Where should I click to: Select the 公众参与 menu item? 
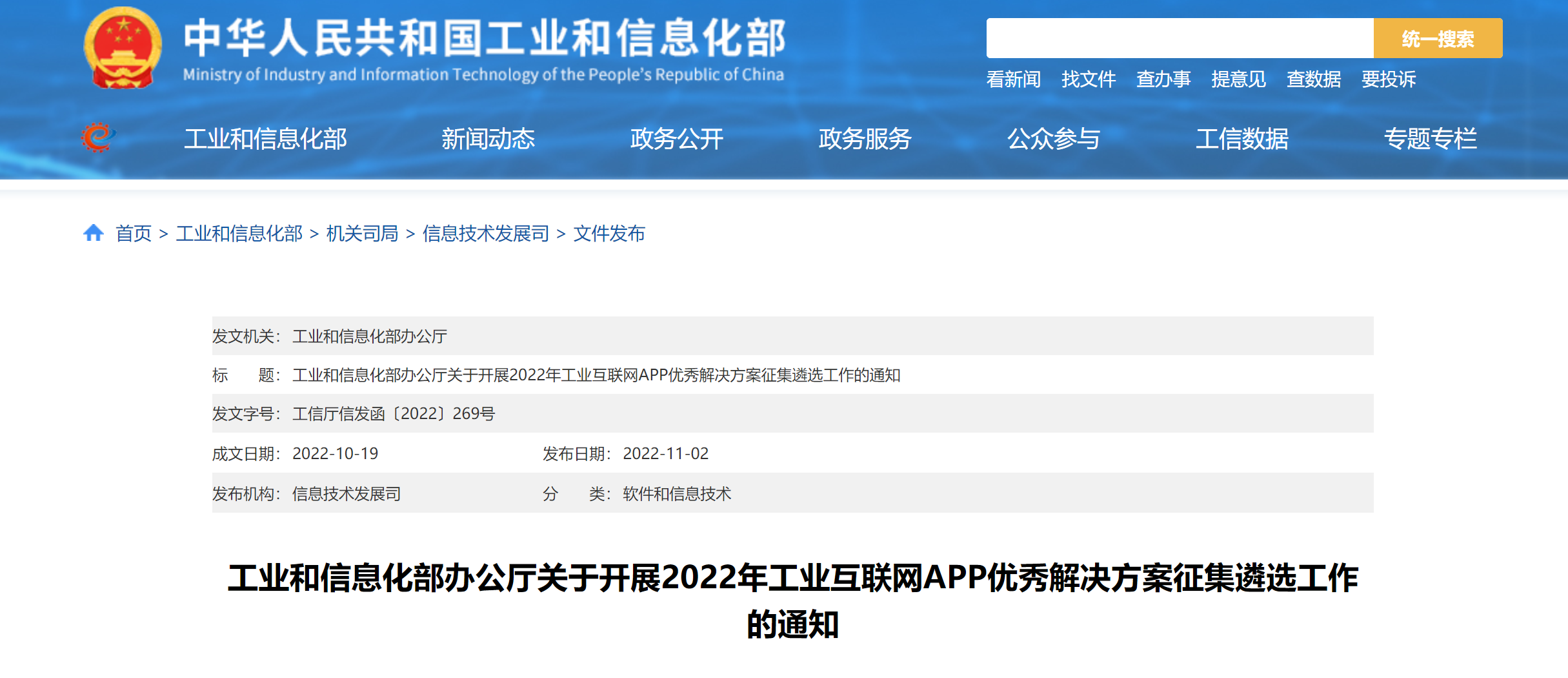tap(1054, 139)
